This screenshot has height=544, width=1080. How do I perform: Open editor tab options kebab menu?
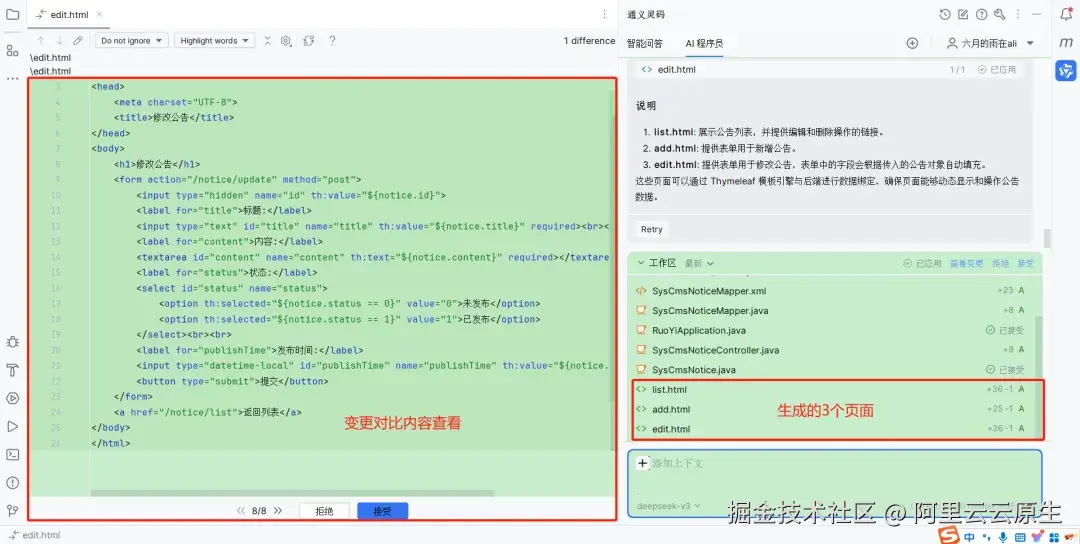coord(604,14)
